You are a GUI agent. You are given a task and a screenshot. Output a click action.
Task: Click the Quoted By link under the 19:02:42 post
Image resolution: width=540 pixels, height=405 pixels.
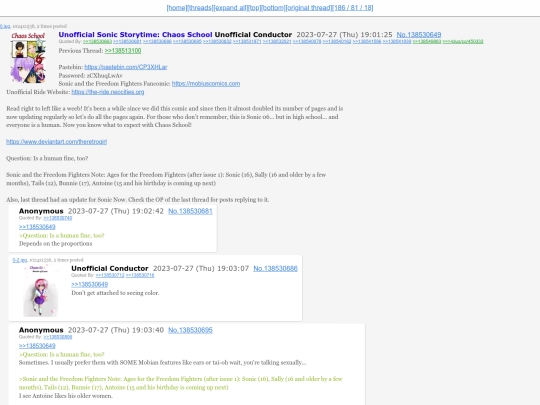click(58, 218)
